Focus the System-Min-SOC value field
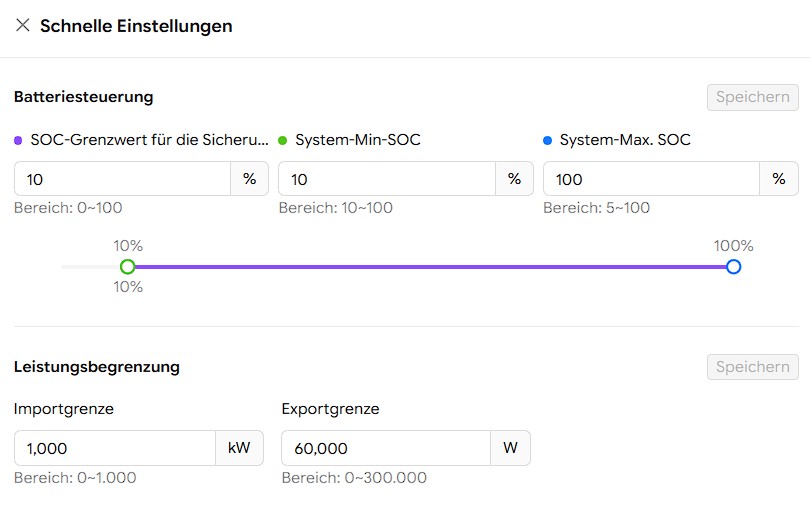 [x=386, y=179]
